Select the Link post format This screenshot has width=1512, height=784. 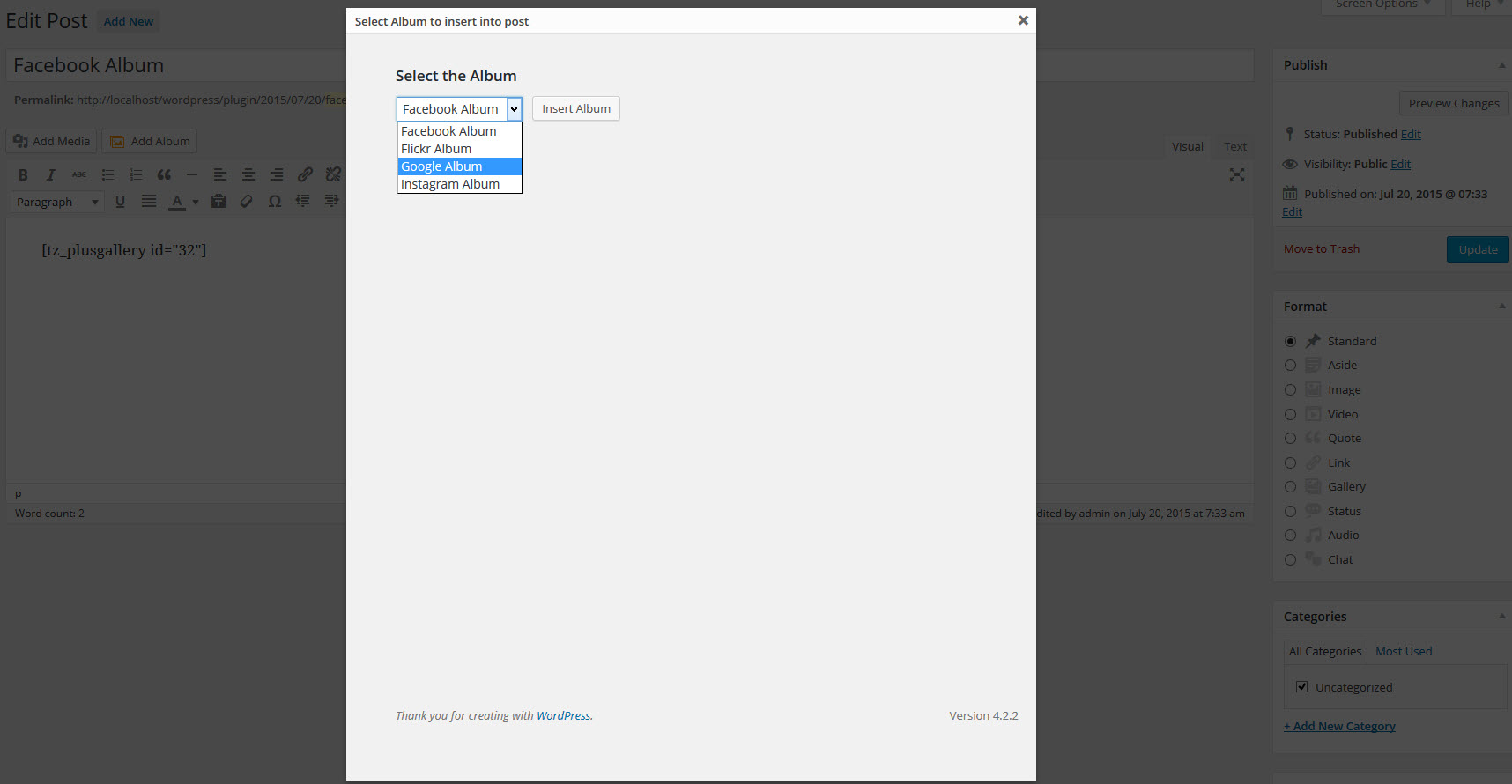pyautogui.click(x=1290, y=462)
